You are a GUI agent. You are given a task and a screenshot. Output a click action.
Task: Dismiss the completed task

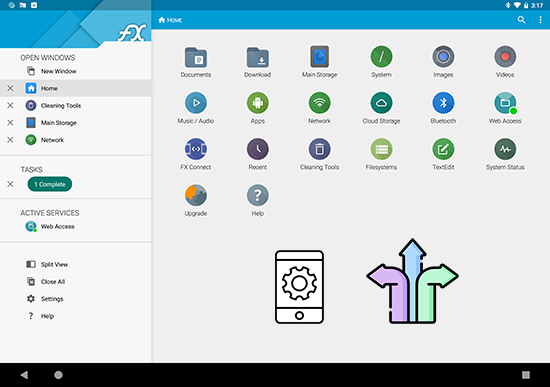pyautogui.click(x=11, y=184)
